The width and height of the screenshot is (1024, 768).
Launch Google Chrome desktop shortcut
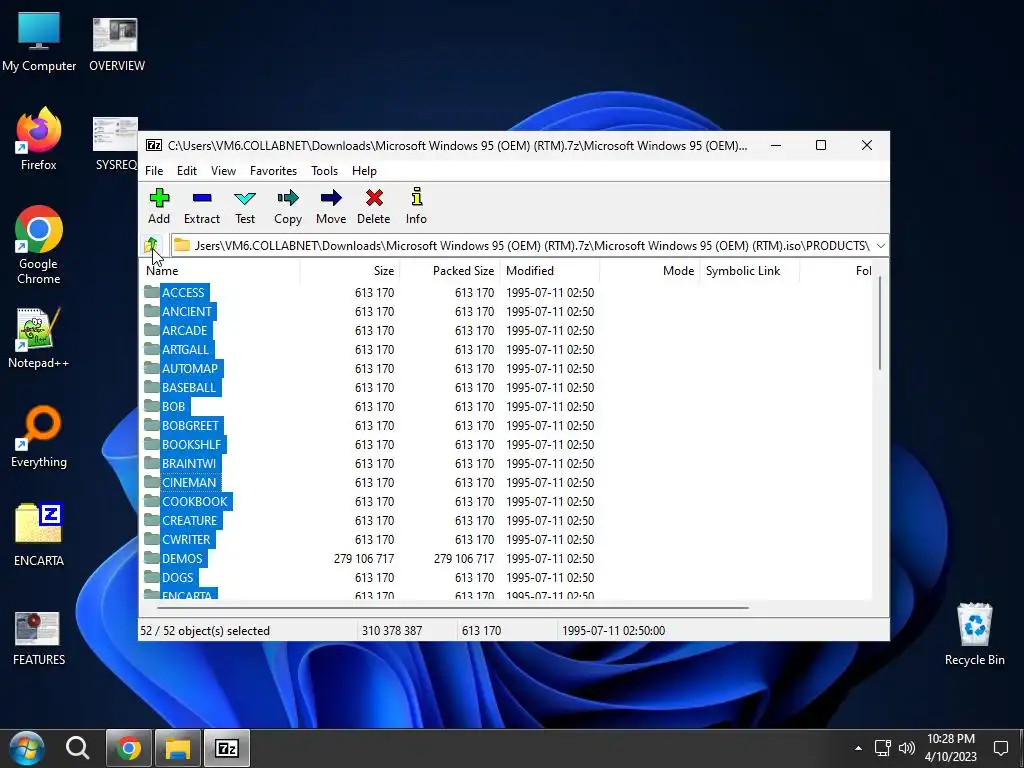click(x=39, y=246)
